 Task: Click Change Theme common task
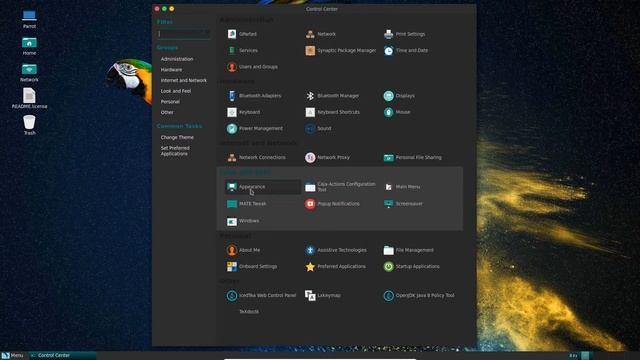[x=177, y=137]
